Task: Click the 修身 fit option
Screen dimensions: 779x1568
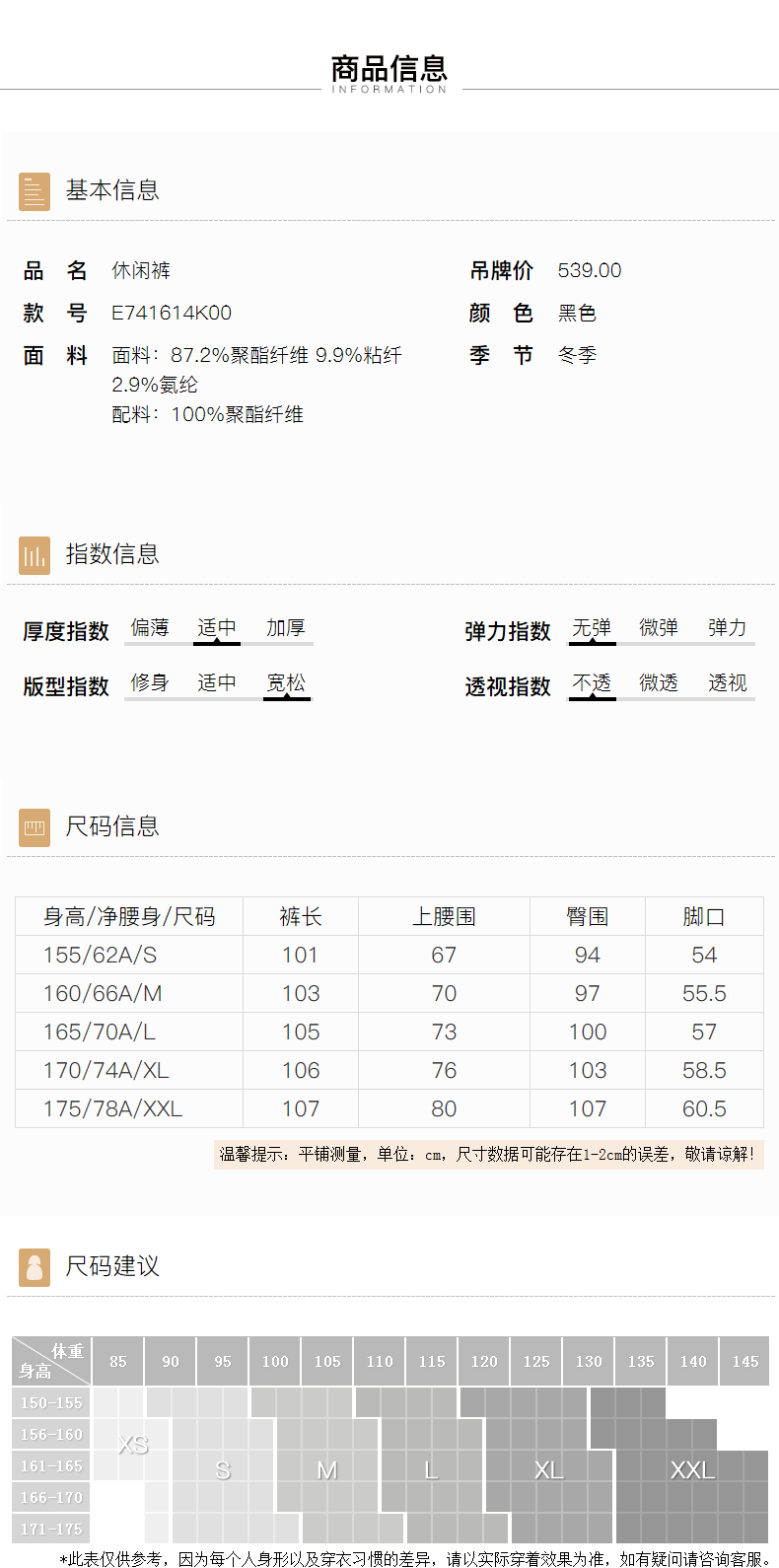Action: (x=150, y=683)
